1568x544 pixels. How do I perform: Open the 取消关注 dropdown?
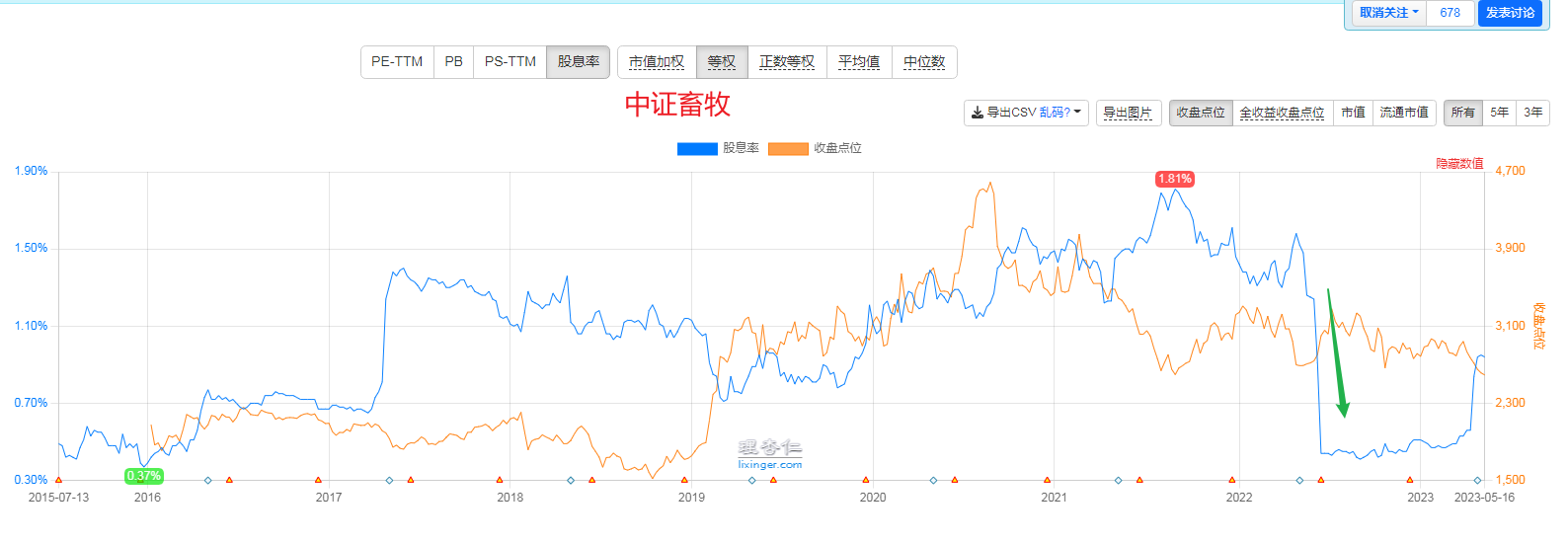click(x=1389, y=13)
